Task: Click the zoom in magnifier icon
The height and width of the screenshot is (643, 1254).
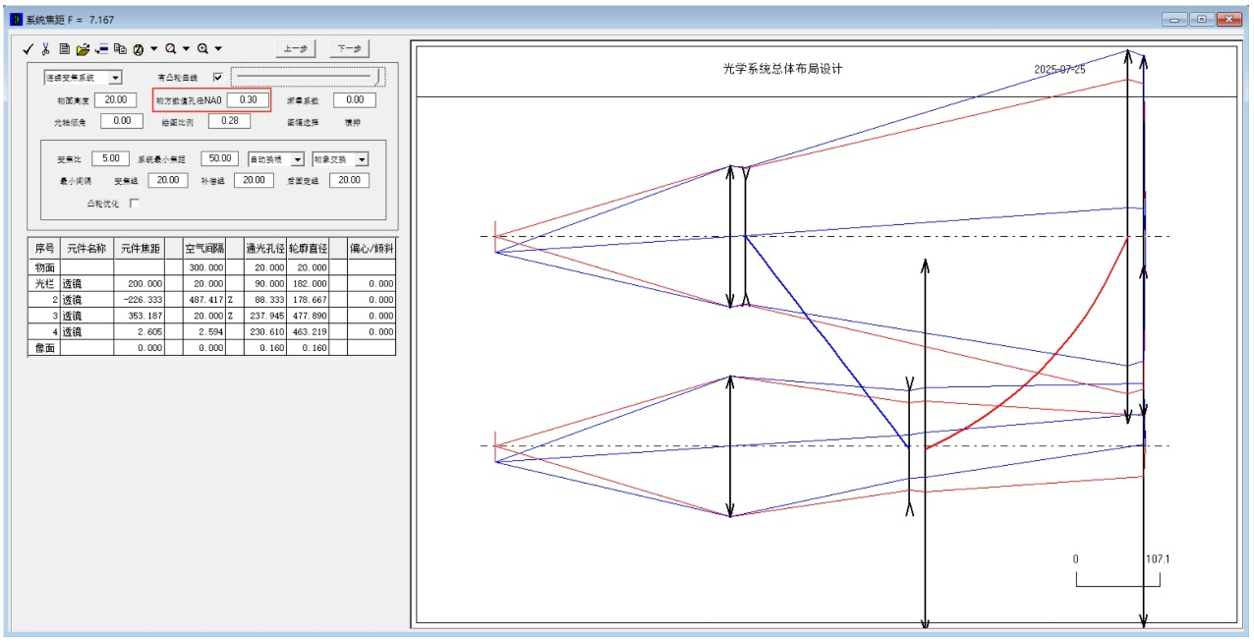Action: coord(202,48)
